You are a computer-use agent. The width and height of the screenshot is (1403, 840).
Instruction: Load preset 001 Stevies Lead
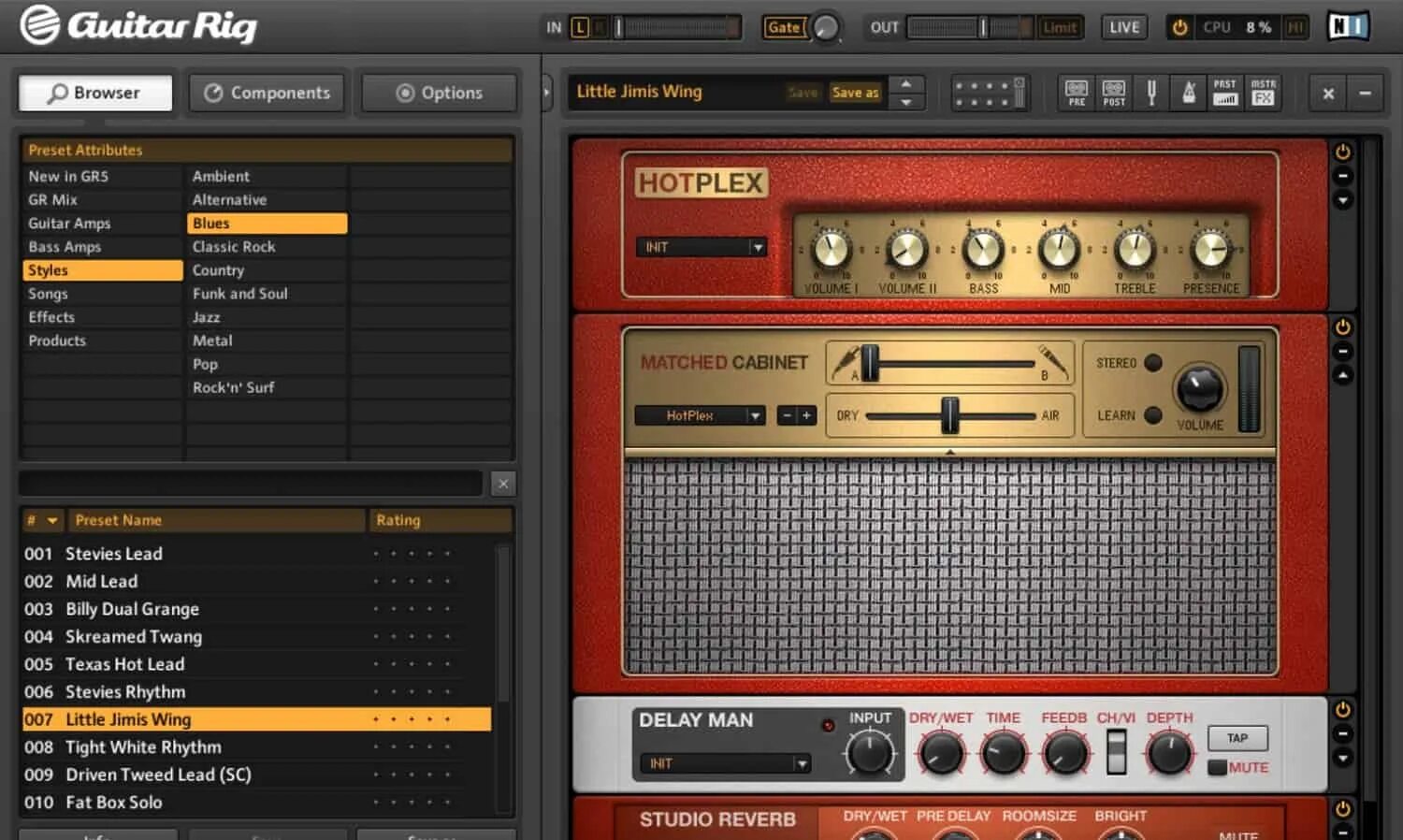(256, 554)
